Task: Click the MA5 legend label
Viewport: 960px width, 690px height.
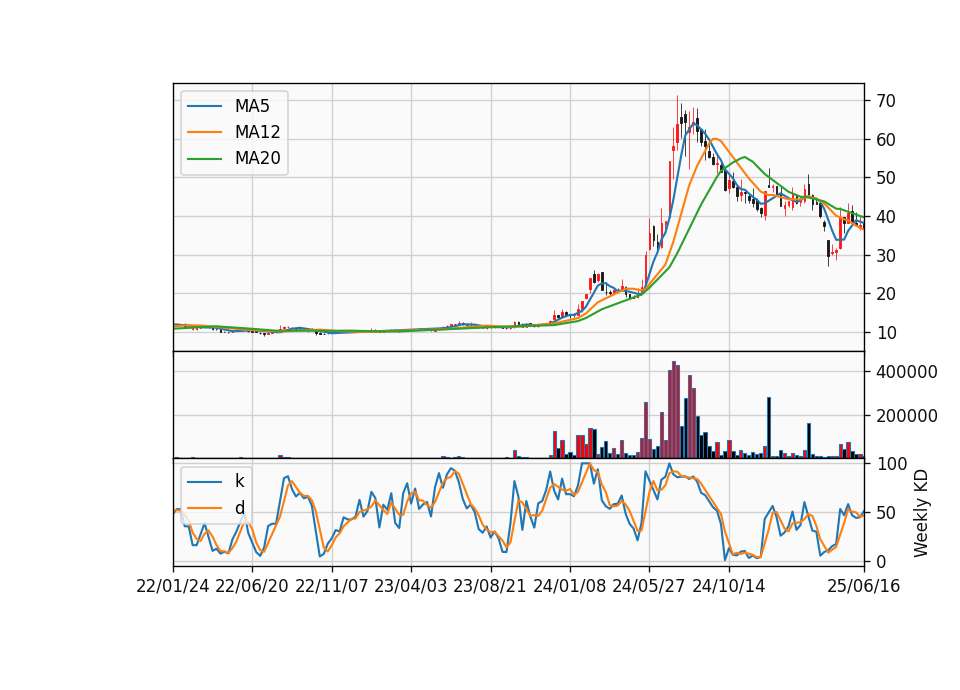Action: click(252, 106)
